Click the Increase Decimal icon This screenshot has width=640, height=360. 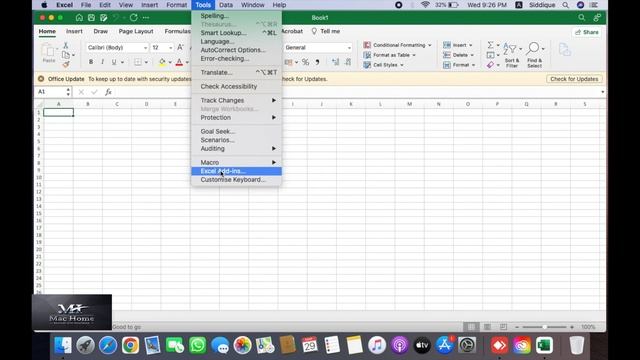pos(335,62)
